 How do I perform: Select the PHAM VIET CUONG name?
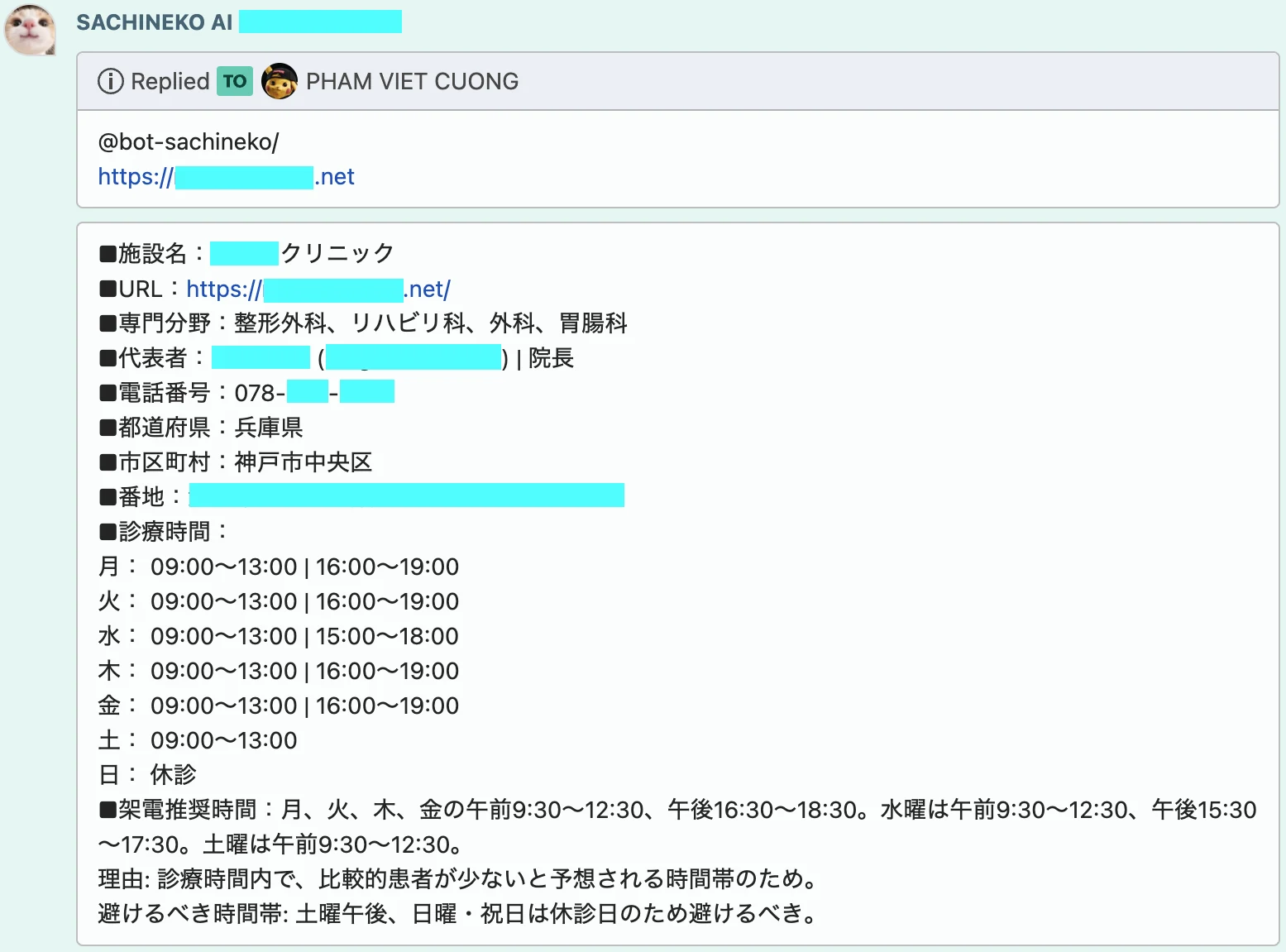[x=412, y=81]
